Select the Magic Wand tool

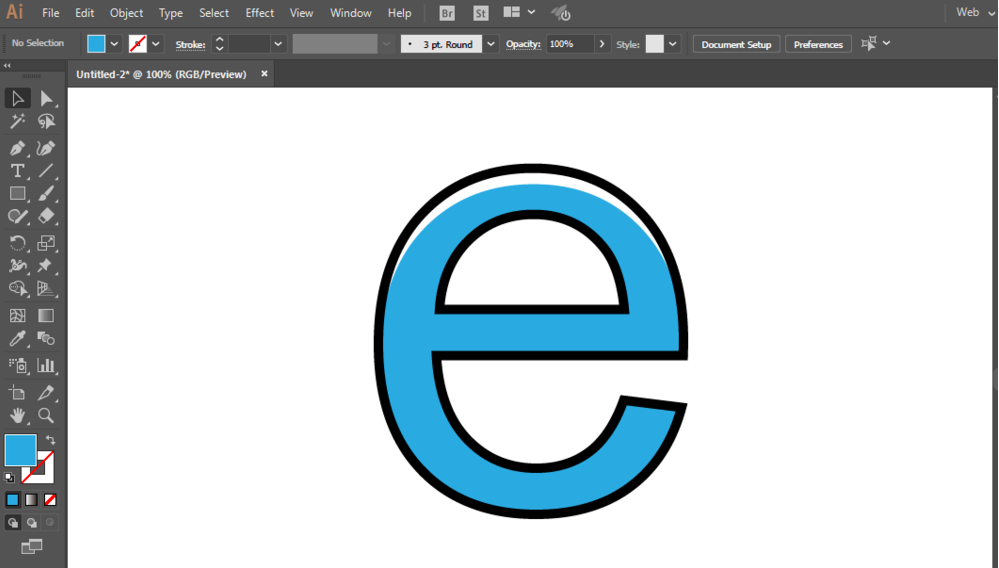[x=17, y=121]
